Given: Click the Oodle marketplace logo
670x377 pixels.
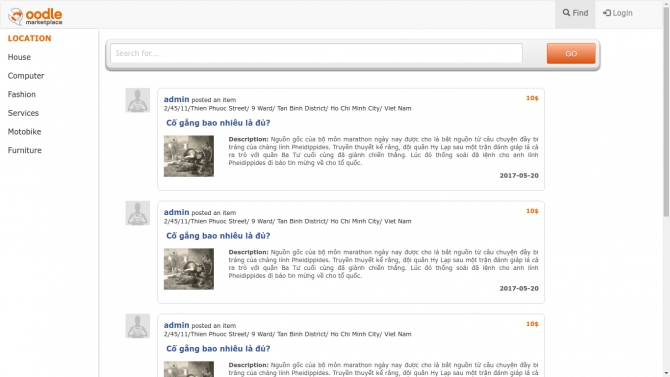Looking at the screenshot, I should coord(35,16).
